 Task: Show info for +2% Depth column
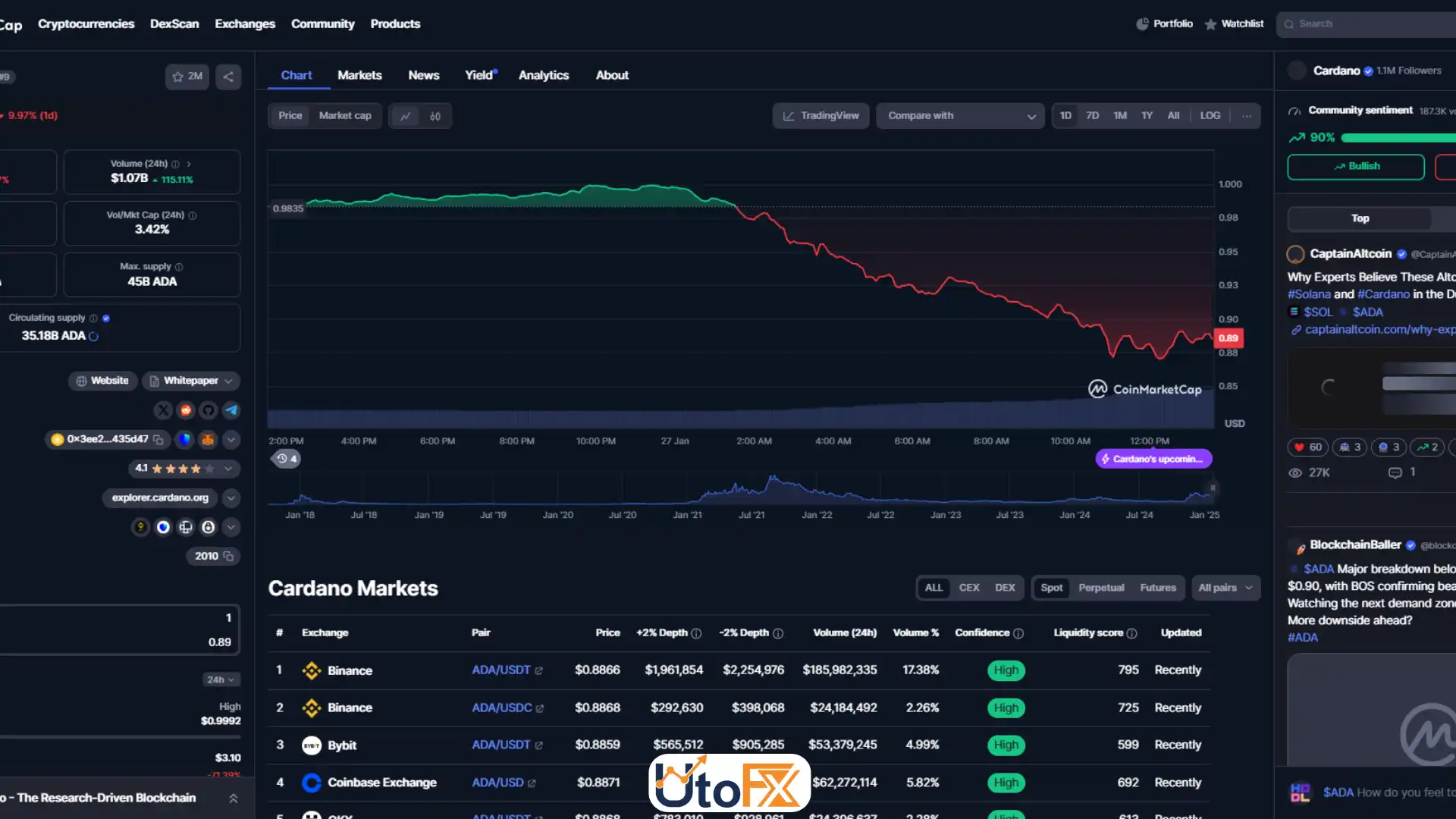pyautogui.click(x=696, y=633)
